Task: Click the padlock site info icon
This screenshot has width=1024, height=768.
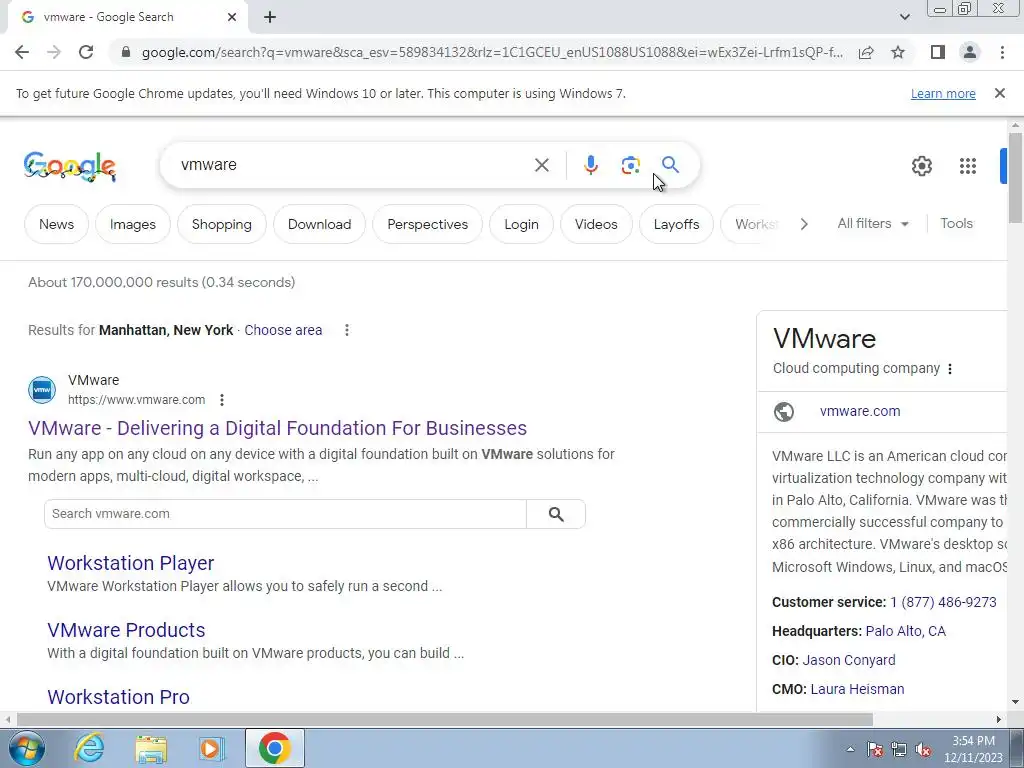Action: tap(126, 52)
